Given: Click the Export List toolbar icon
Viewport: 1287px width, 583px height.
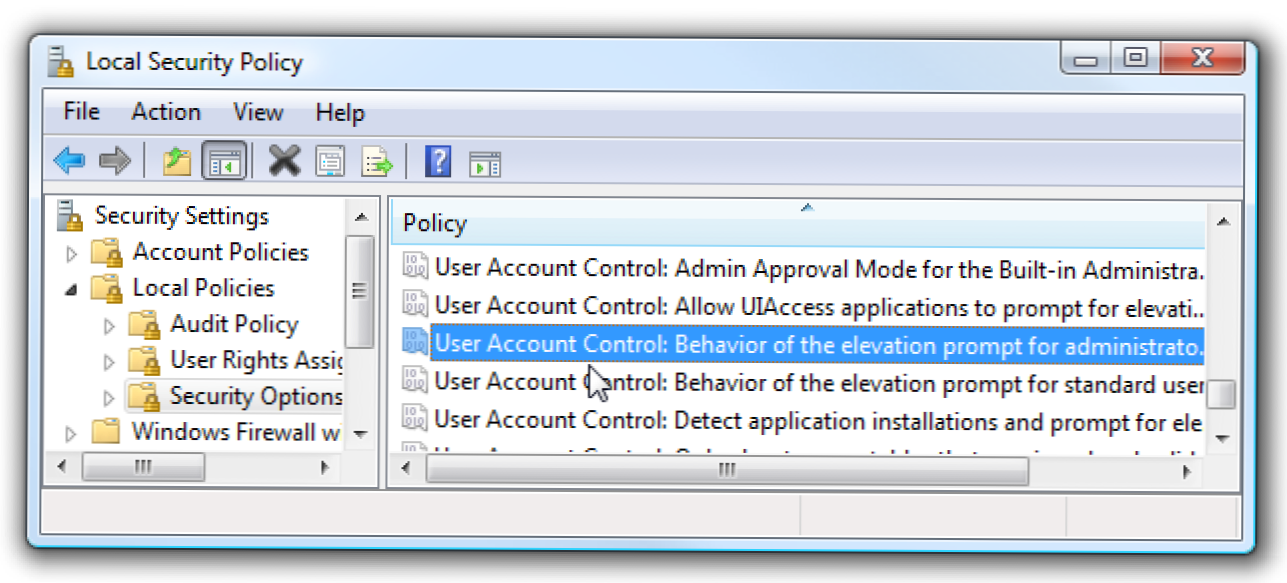Looking at the screenshot, I should pos(377,161).
